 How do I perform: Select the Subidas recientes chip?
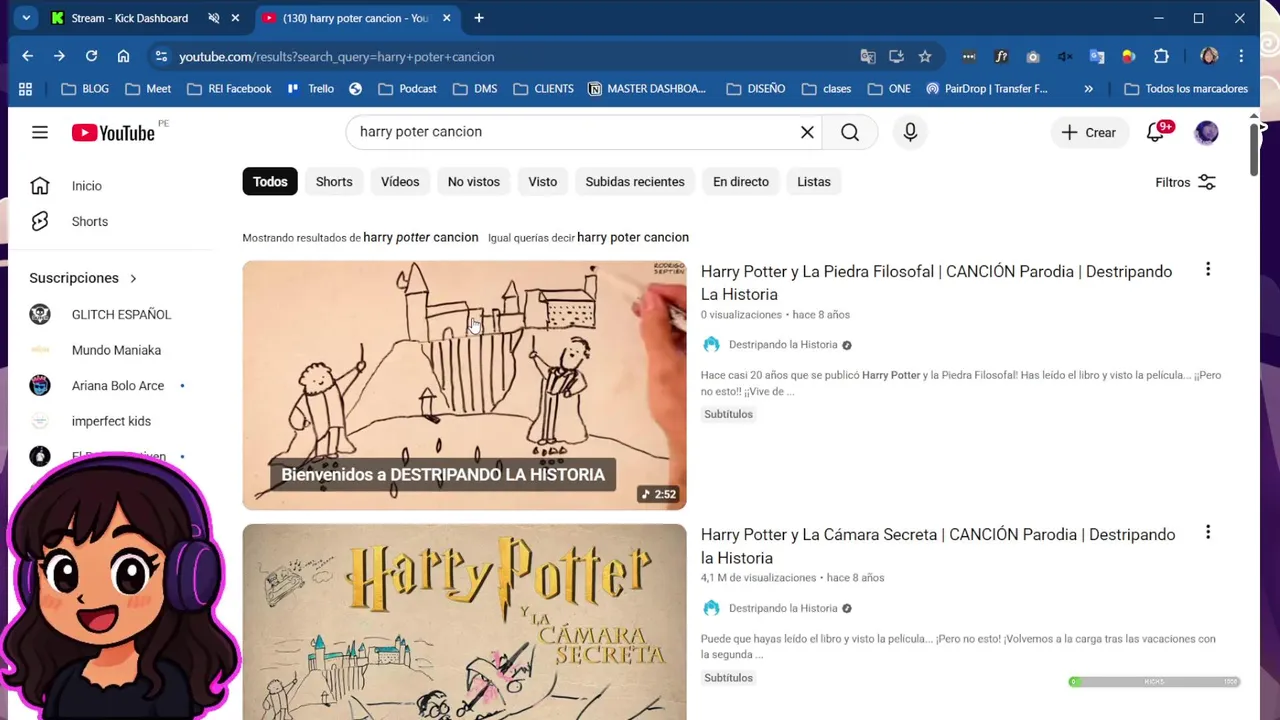pos(635,181)
